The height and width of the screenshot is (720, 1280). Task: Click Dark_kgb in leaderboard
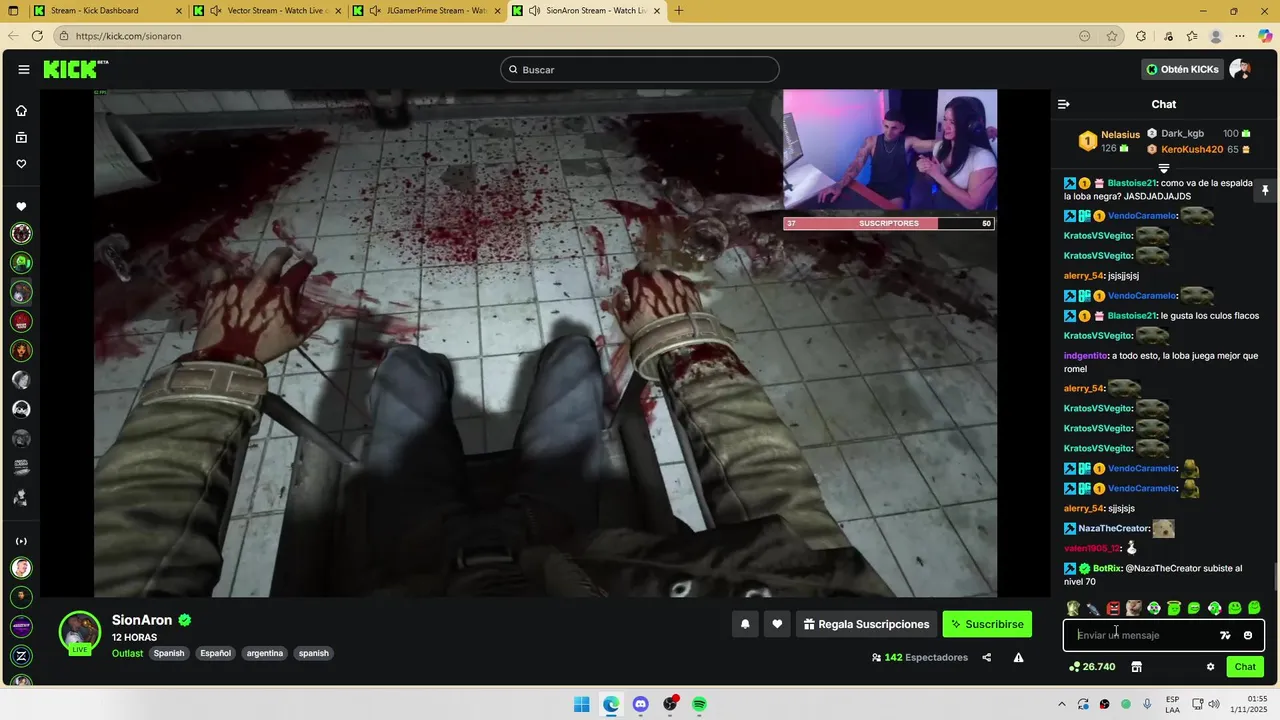click(1182, 133)
